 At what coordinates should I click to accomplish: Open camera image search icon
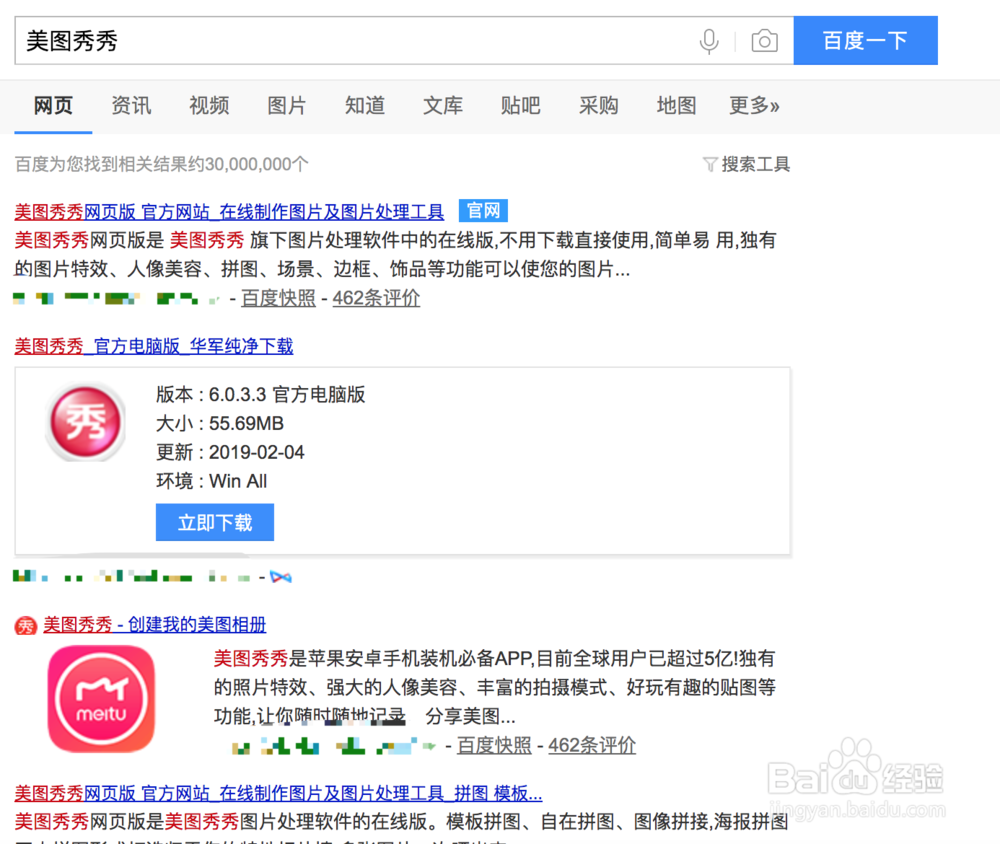pos(764,41)
